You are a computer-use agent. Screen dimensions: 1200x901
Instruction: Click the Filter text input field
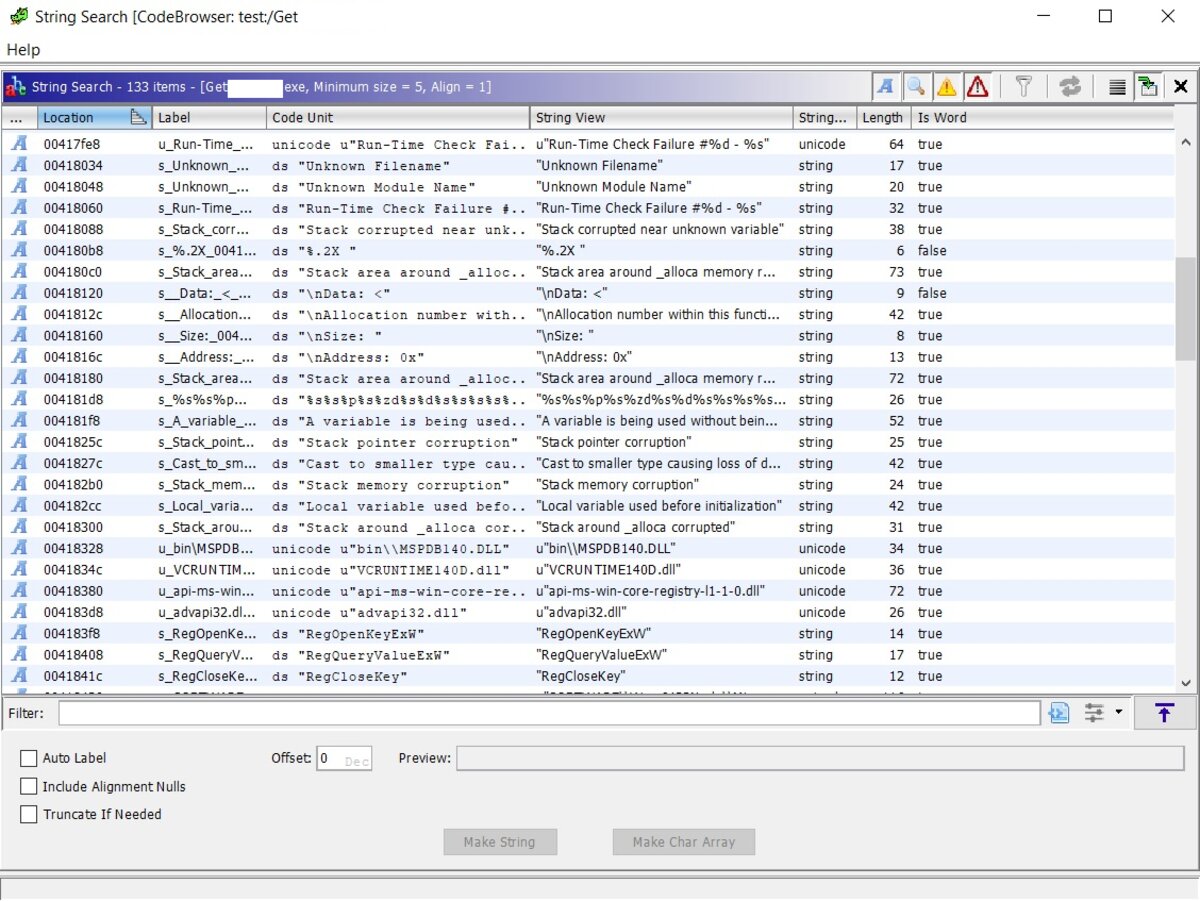tap(549, 713)
